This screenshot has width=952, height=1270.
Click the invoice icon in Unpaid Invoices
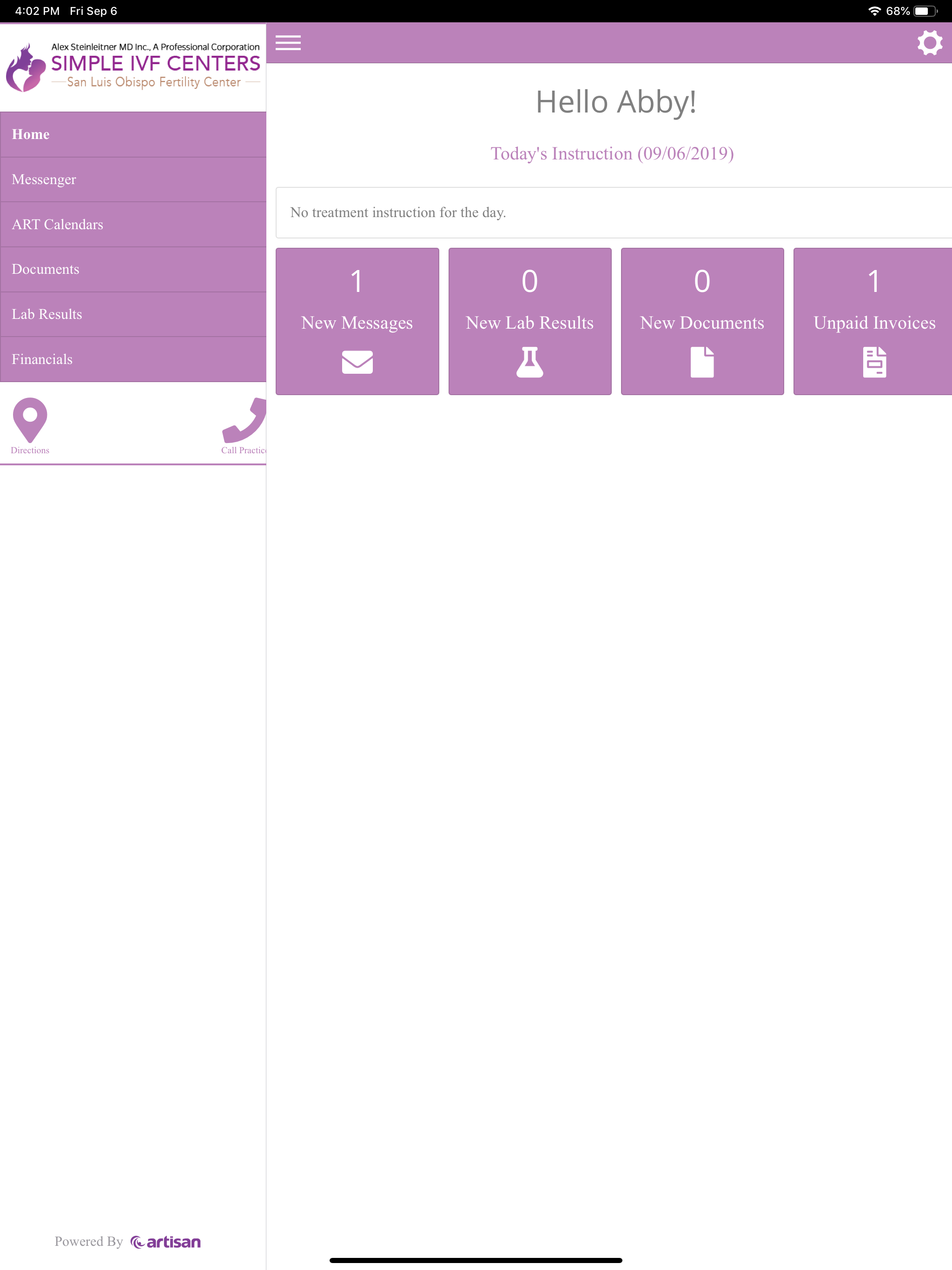tap(874, 362)
